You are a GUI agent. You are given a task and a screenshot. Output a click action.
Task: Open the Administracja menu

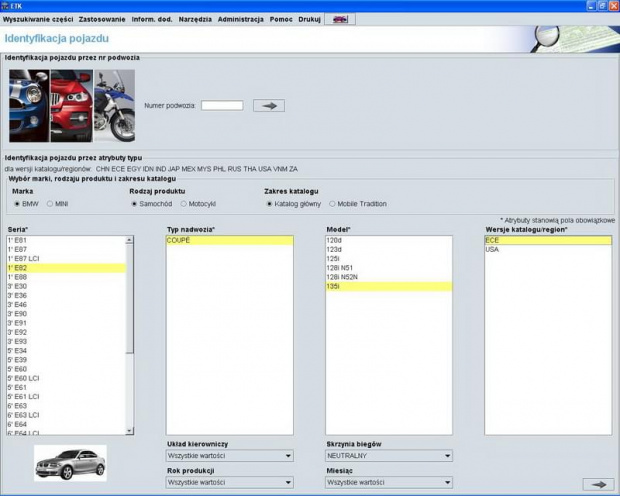(x=241, y=19)
